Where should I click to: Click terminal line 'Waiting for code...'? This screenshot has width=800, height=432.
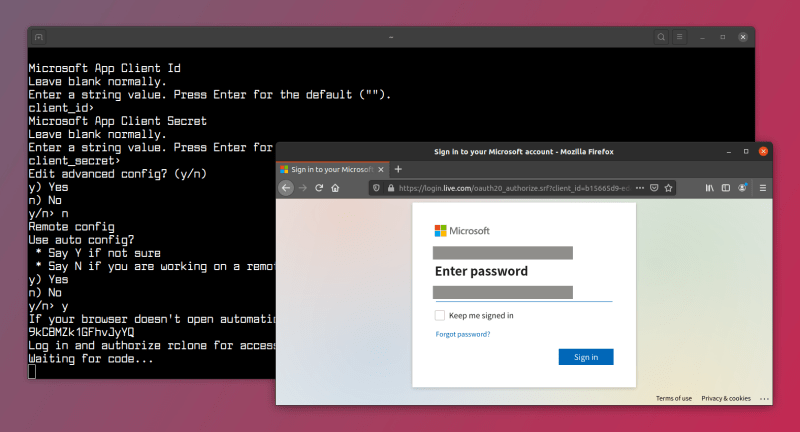(x=91, y=359)
